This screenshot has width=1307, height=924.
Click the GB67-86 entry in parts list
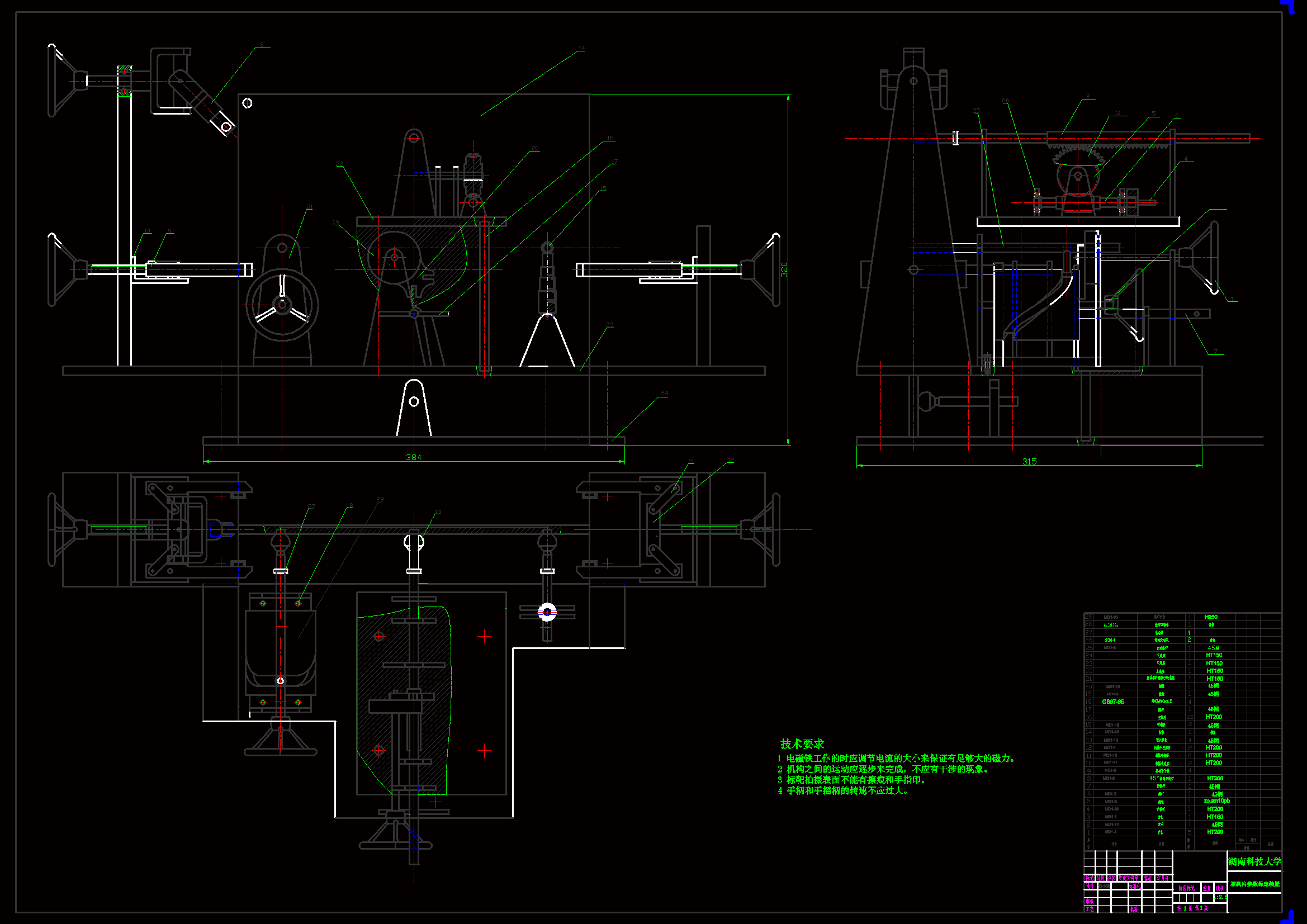click(1112, 702)
